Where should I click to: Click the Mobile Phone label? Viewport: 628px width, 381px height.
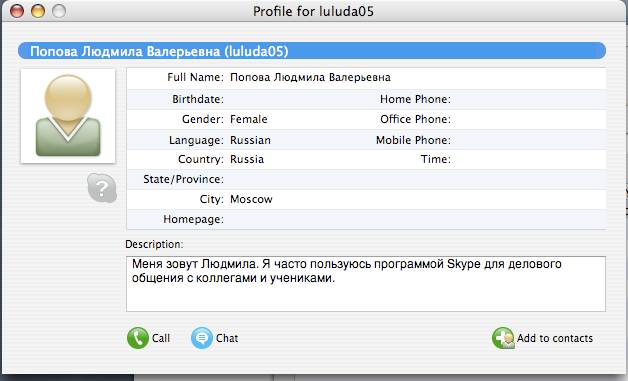click(x=413, y=140)
